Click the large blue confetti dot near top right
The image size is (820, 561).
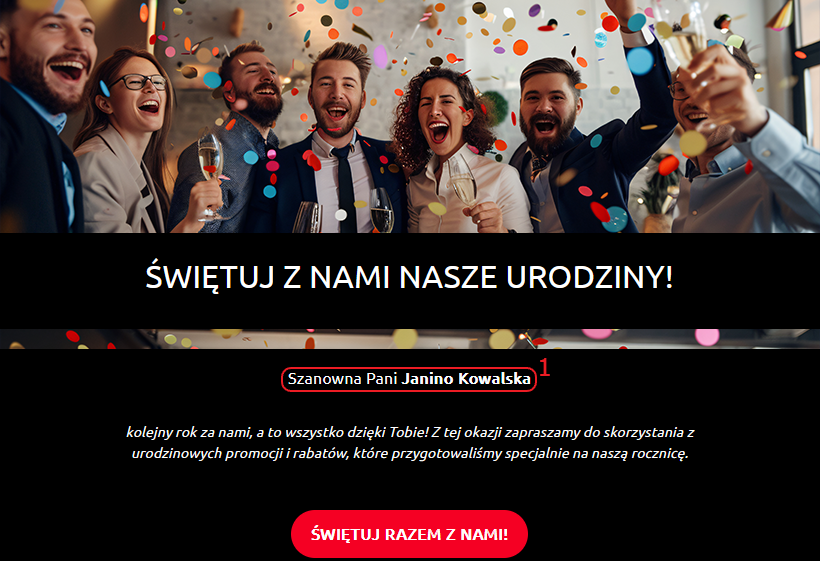pos(640,61)
